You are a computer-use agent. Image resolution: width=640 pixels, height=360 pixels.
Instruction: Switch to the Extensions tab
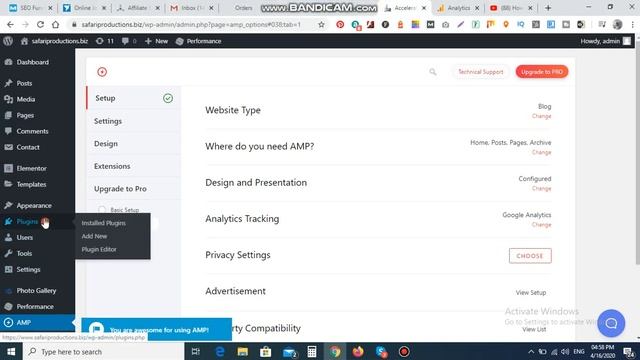pos(133,166)
